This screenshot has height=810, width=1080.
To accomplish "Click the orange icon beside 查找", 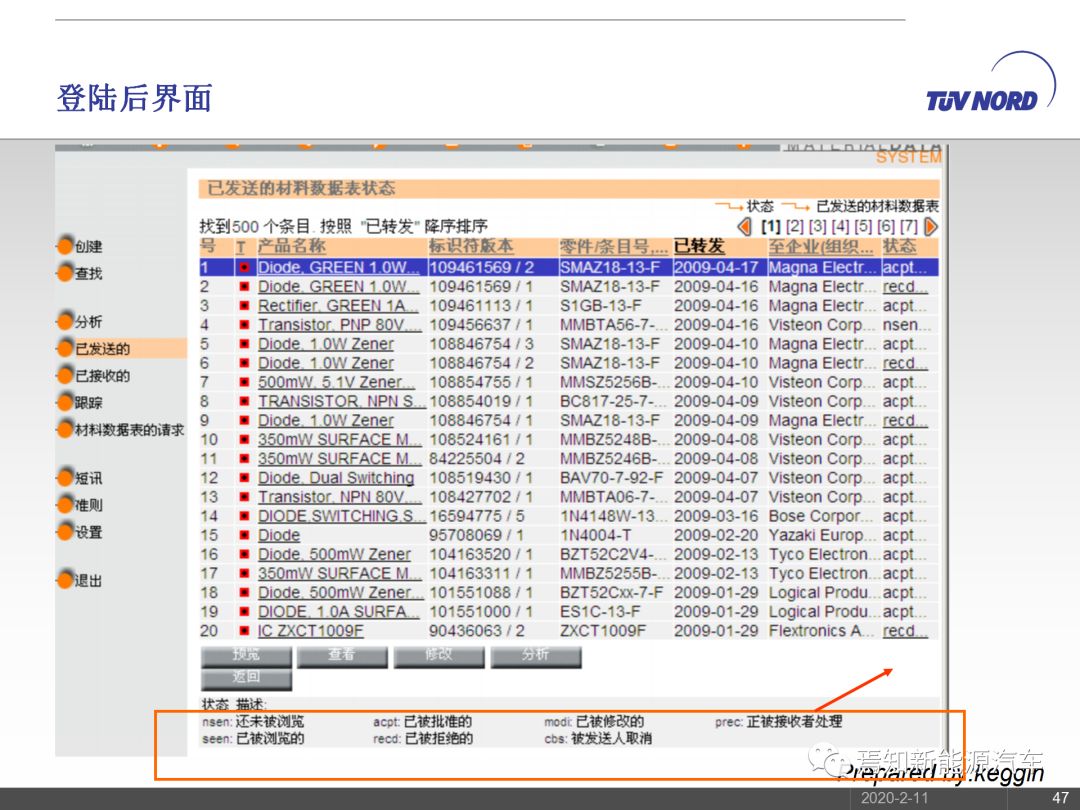I will [65, 273].
